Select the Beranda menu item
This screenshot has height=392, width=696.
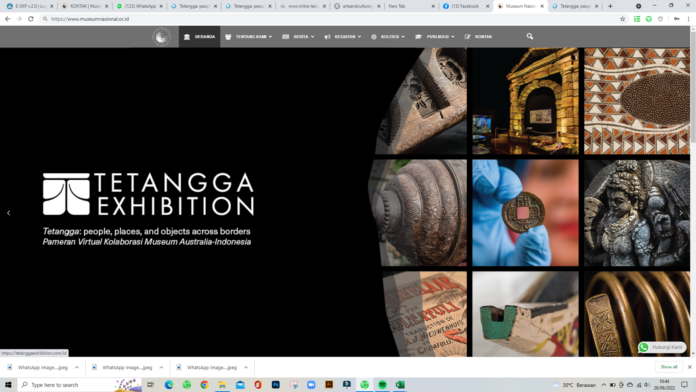point(199,36)
